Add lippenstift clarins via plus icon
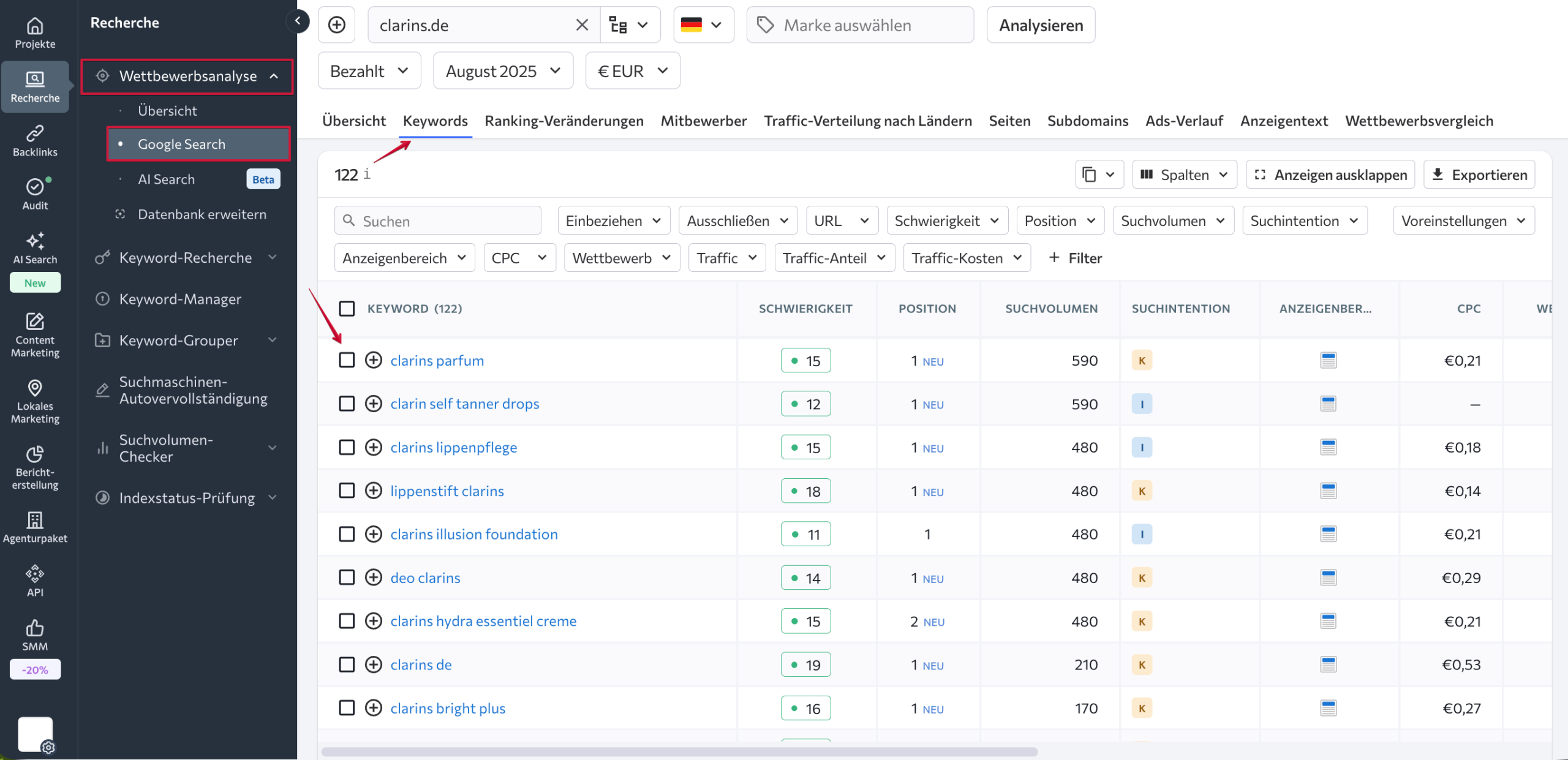The height and width of the screenshot is (760, 1568). point(374,491)
